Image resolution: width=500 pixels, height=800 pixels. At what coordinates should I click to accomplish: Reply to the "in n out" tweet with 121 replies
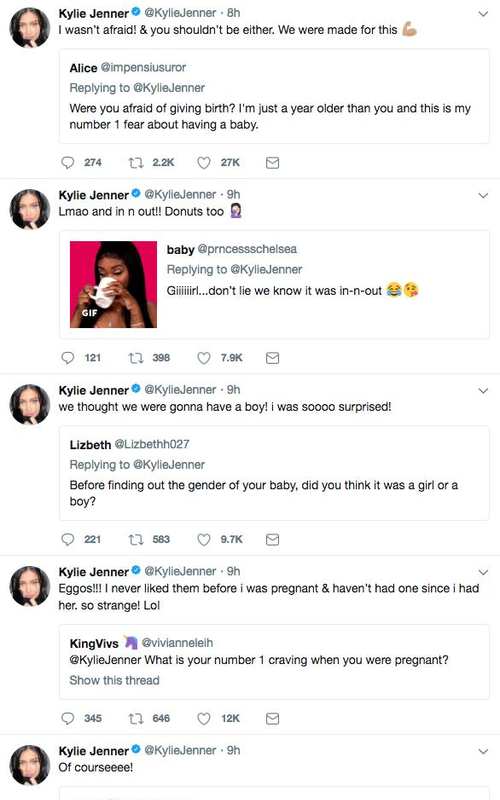68,358
